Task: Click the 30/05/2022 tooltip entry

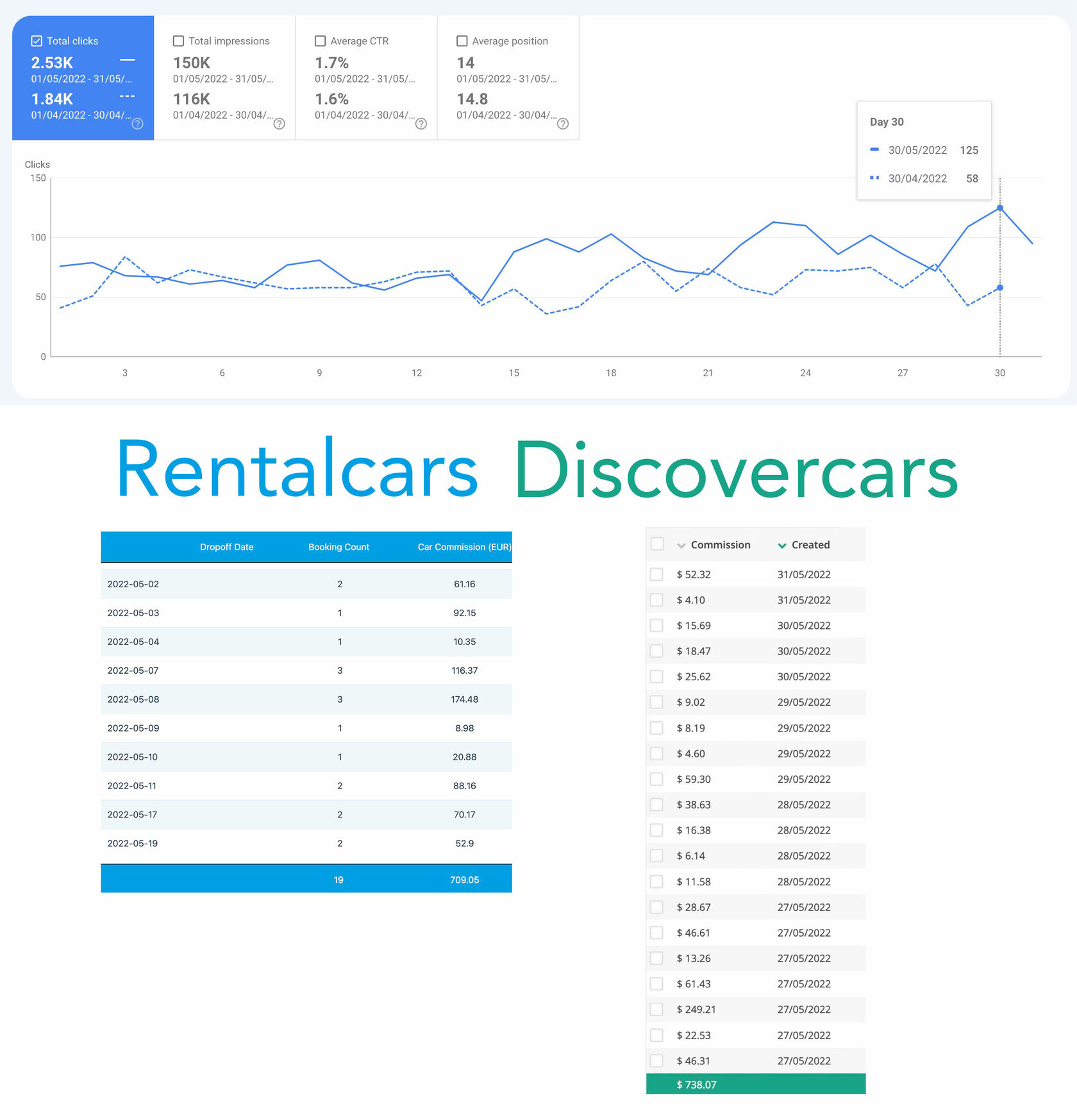Action: (924, 150)
